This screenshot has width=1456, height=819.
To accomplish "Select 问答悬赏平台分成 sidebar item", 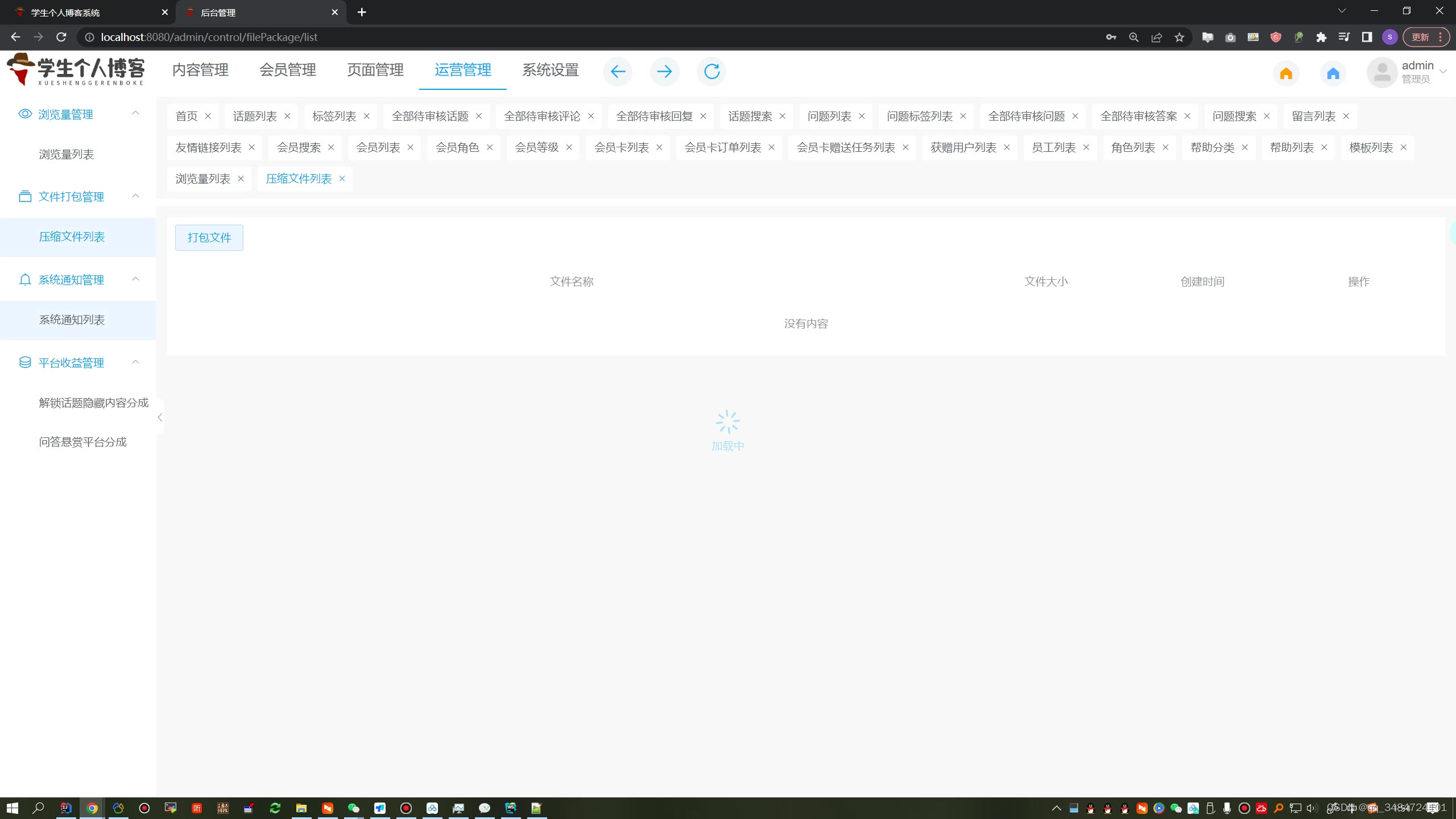I will coord(83,442).
